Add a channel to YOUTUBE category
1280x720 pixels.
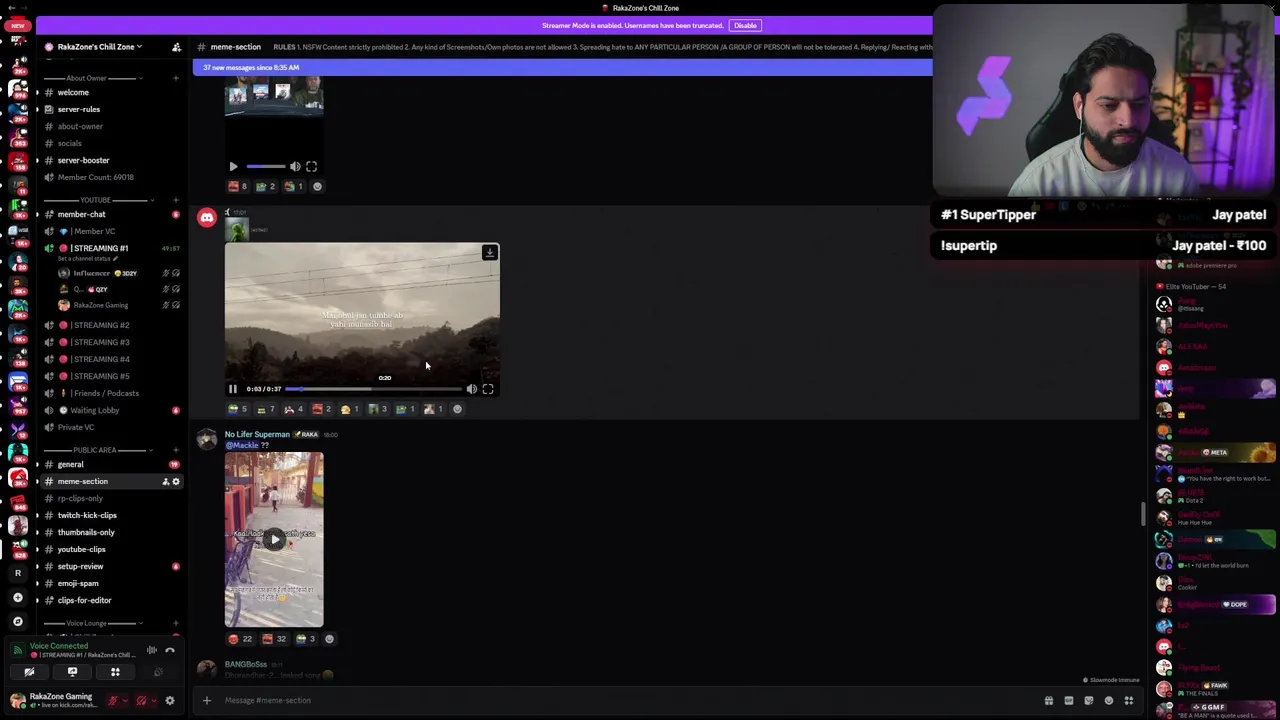tap(176, 200)
